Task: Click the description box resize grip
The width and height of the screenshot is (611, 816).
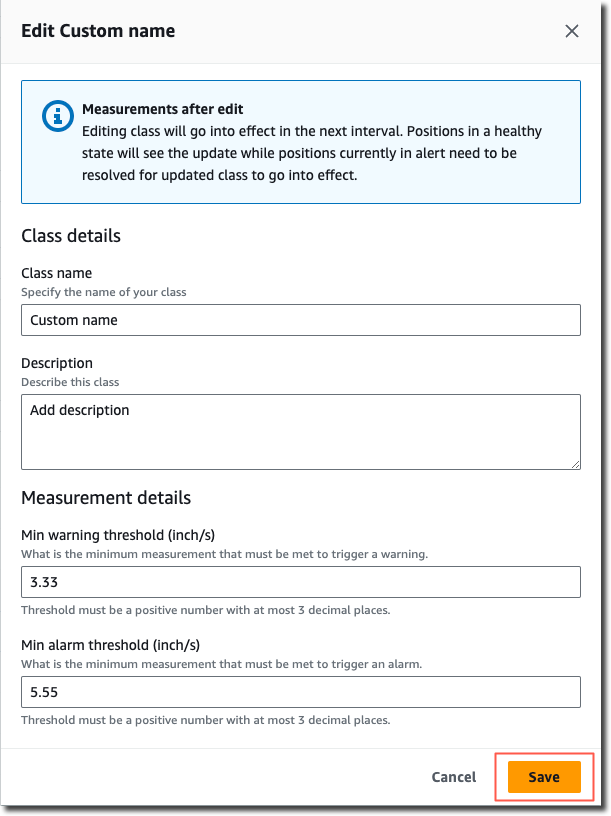Action: [x=575, y=463]
